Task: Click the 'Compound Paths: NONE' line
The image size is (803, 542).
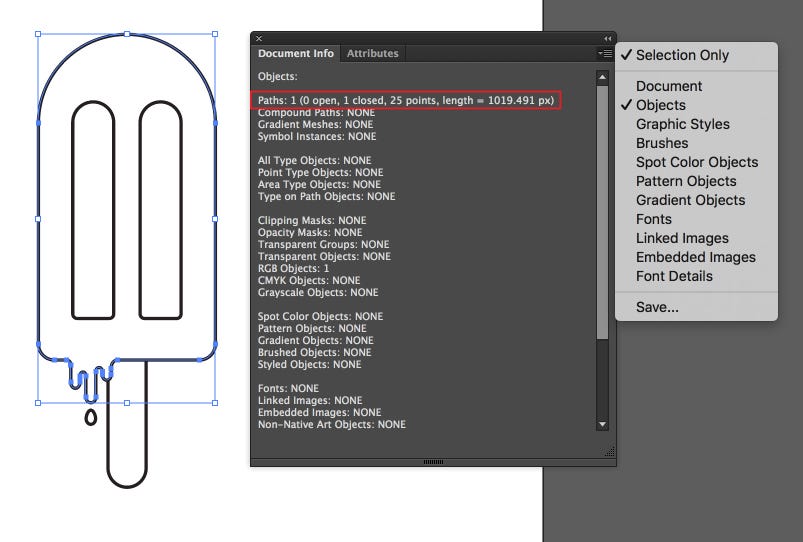Action: click(x=316, y=112)
